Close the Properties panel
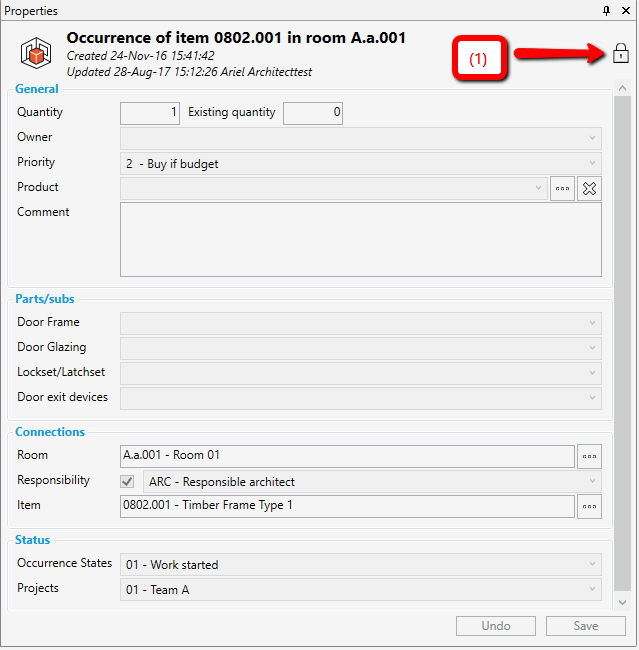This screenshot has width=639, height=650. (x=626, y=11)
